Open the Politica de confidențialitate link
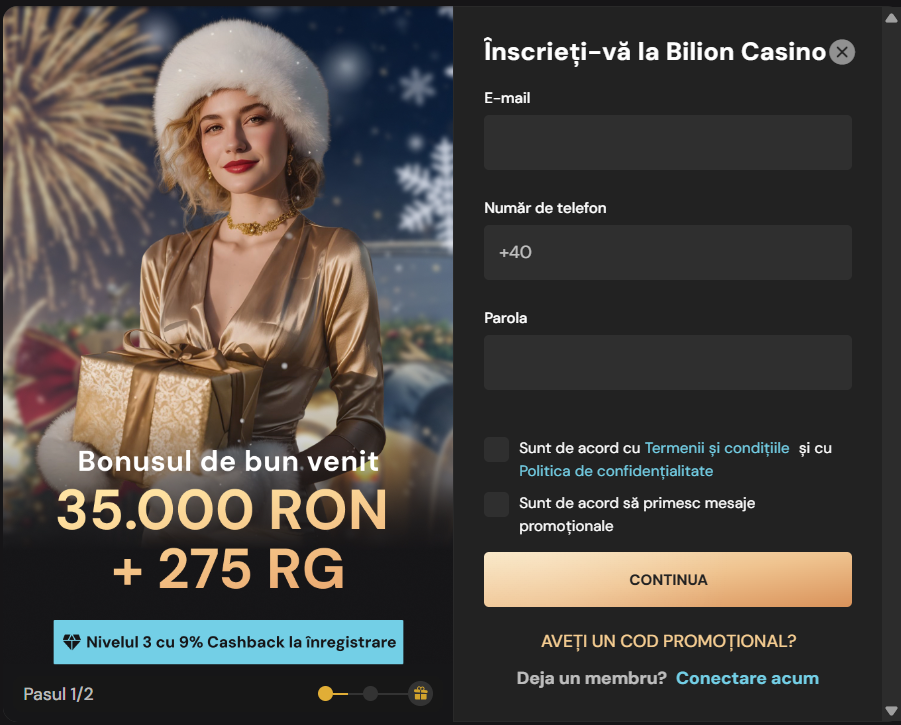 (x=616, y=470)
